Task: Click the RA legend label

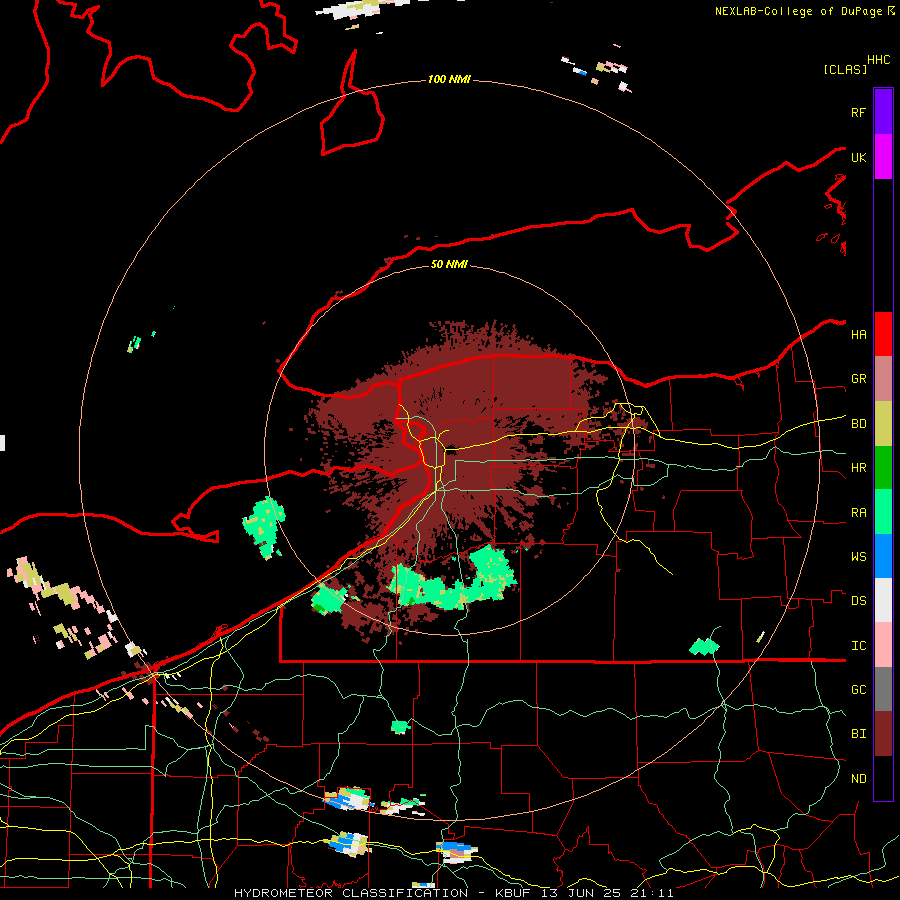Action: (858, 513)
